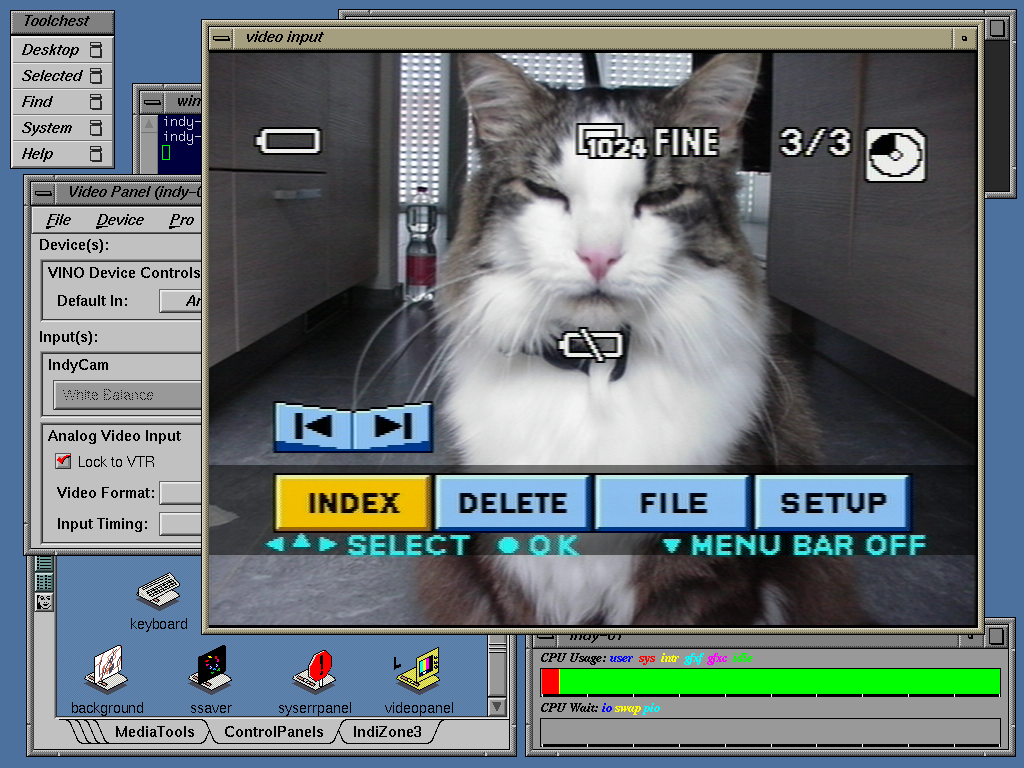This screenshot has height=768, width=1024.
Task: Open the Input Timing dropdown
Action: tap(182, 523)
